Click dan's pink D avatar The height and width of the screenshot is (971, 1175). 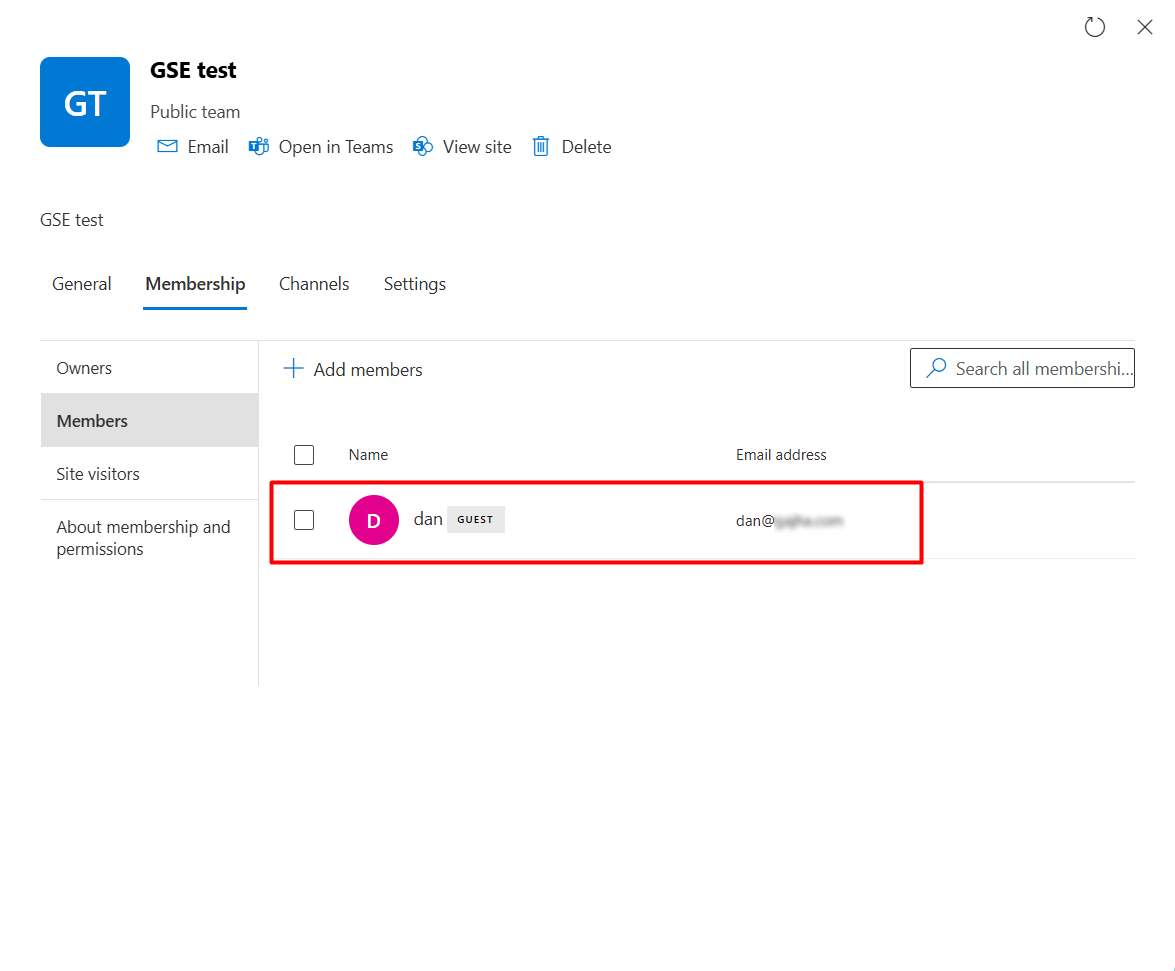point(374,520)
